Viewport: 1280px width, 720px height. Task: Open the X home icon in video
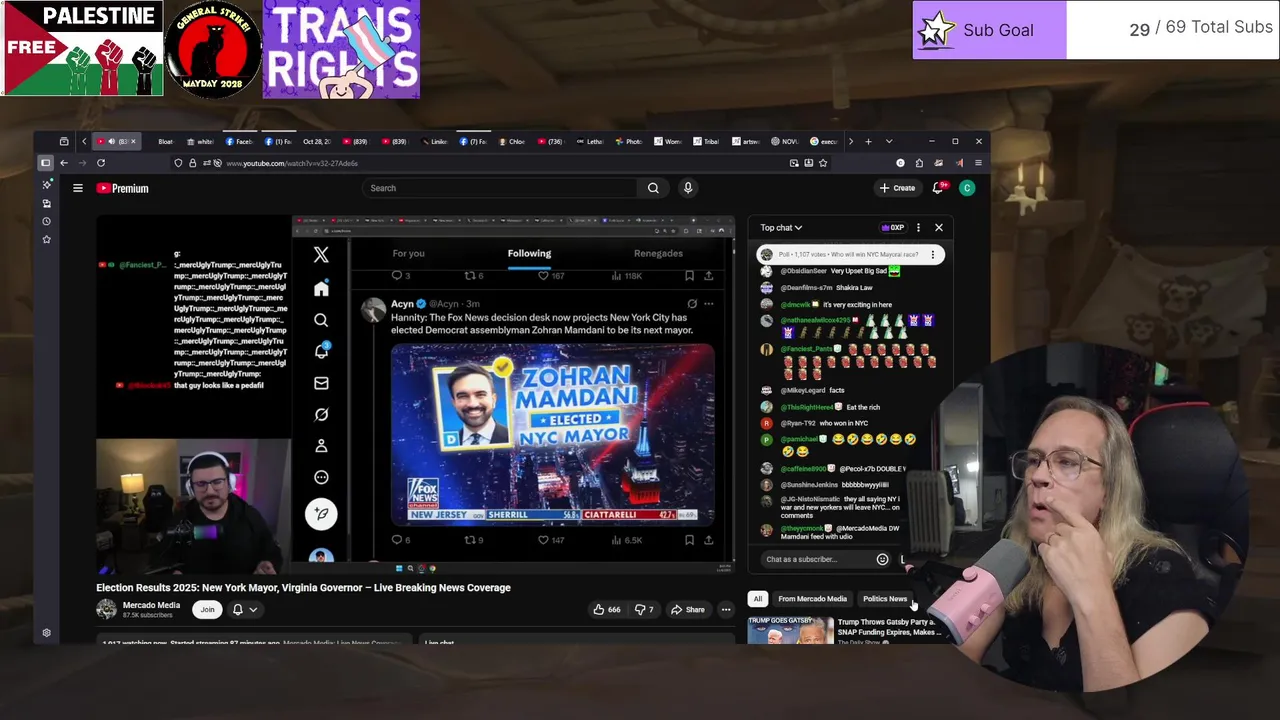pyautogui.click(x=321, y=289)
